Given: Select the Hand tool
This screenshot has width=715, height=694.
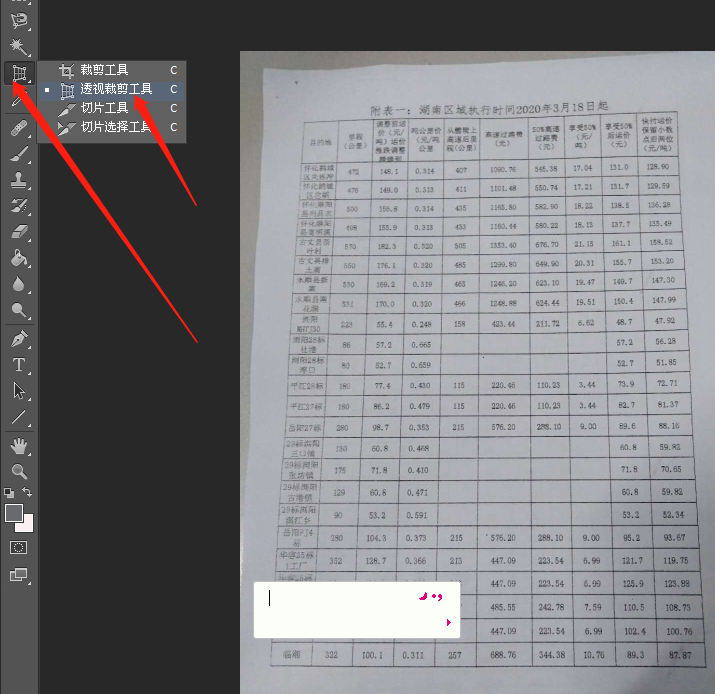Looking at the screenshot, I should (x=19, y=446).
